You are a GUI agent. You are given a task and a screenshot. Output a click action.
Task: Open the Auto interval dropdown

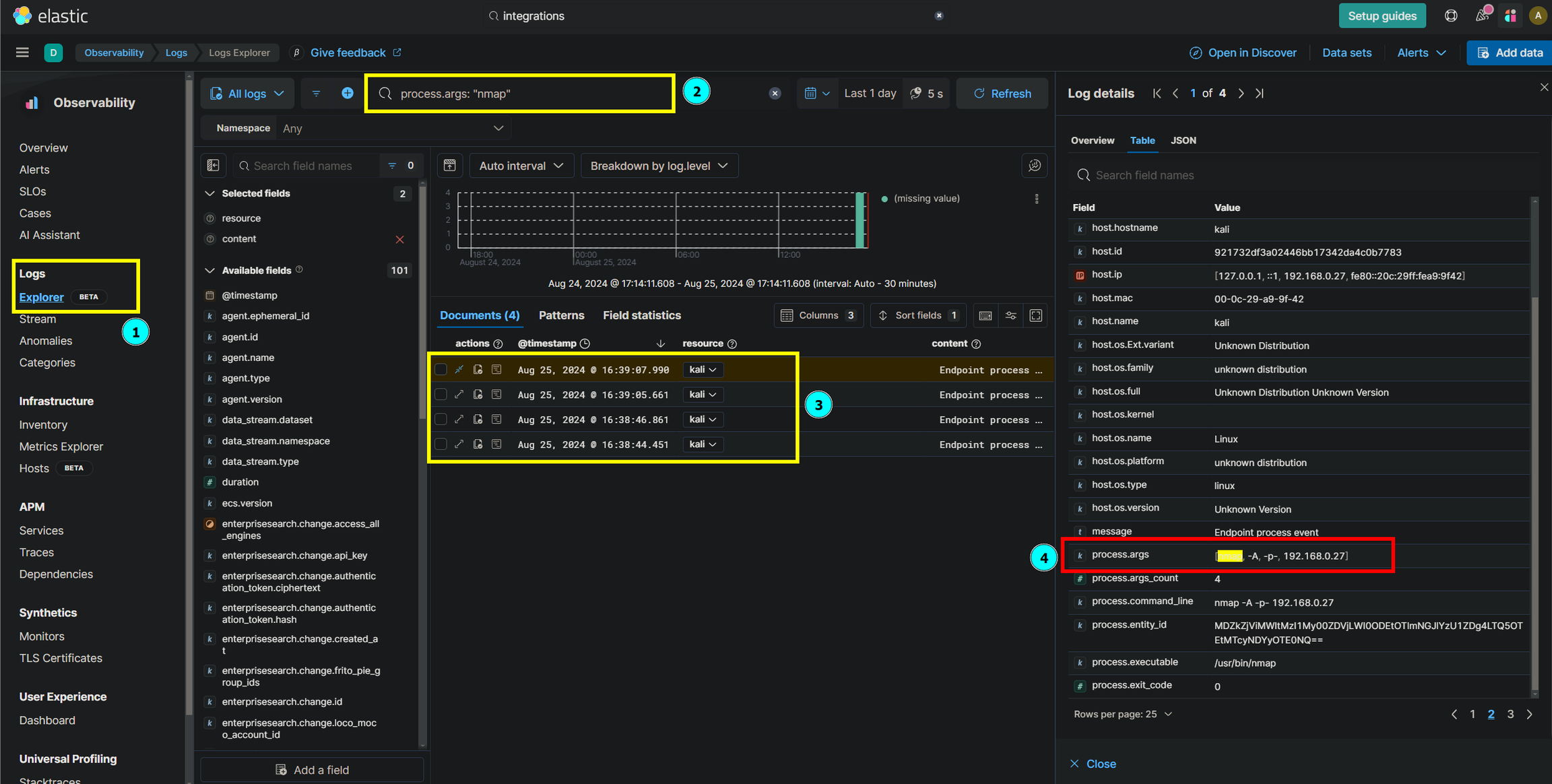click(521, 166)
